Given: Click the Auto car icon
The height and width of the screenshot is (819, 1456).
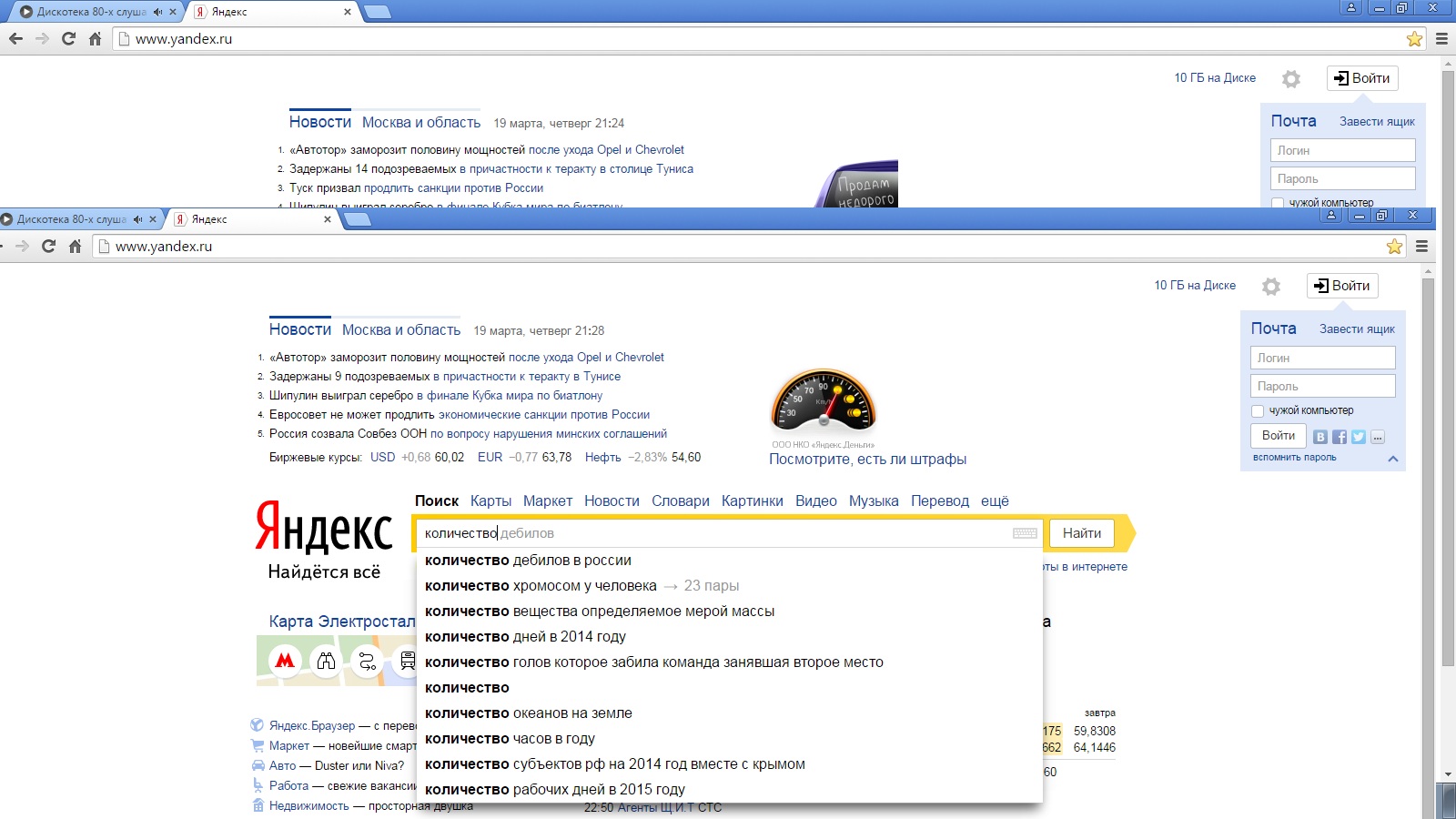Looking at the screenshot, I should pos(258,765).
